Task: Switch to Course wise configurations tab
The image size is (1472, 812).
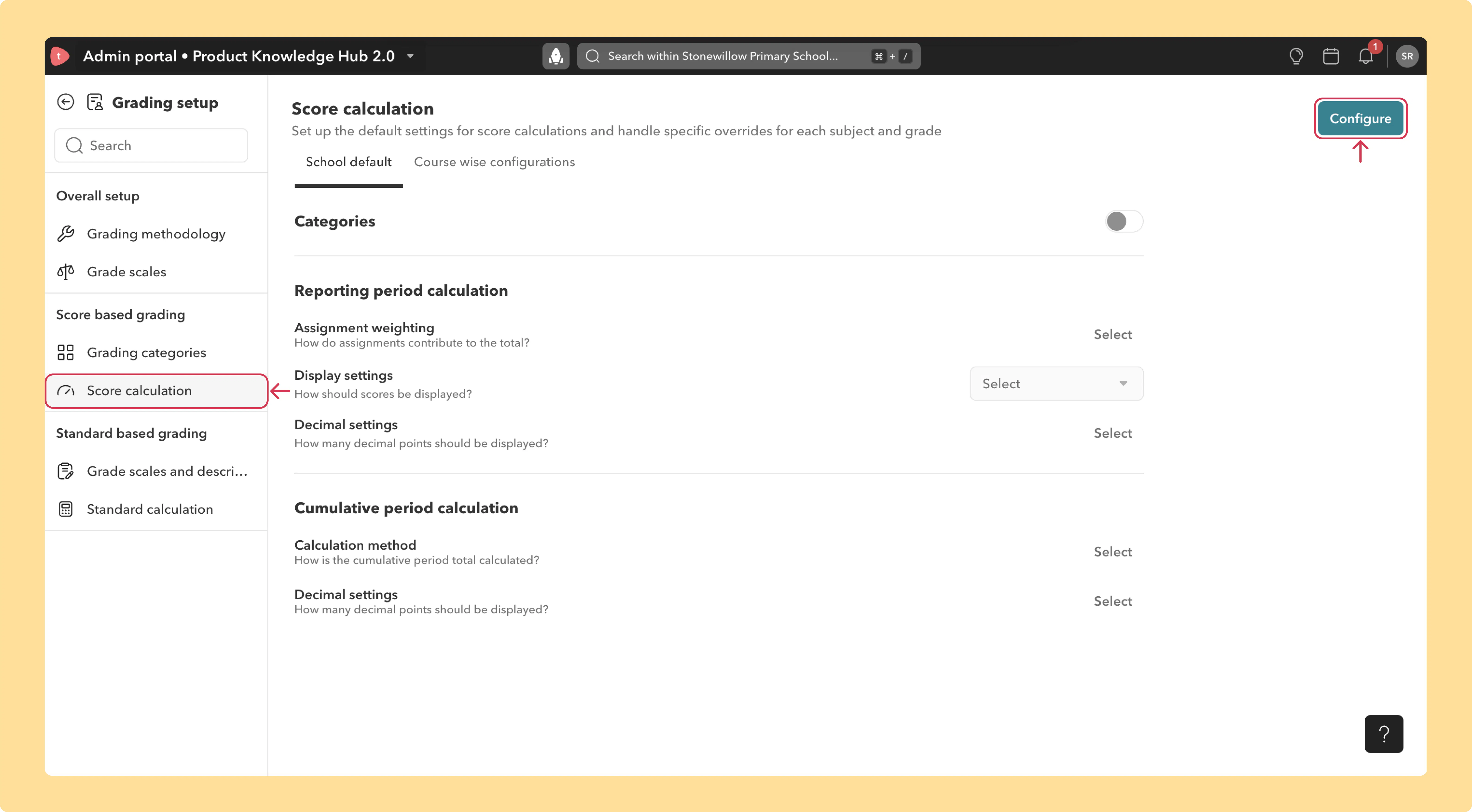Action: [494, 162]
